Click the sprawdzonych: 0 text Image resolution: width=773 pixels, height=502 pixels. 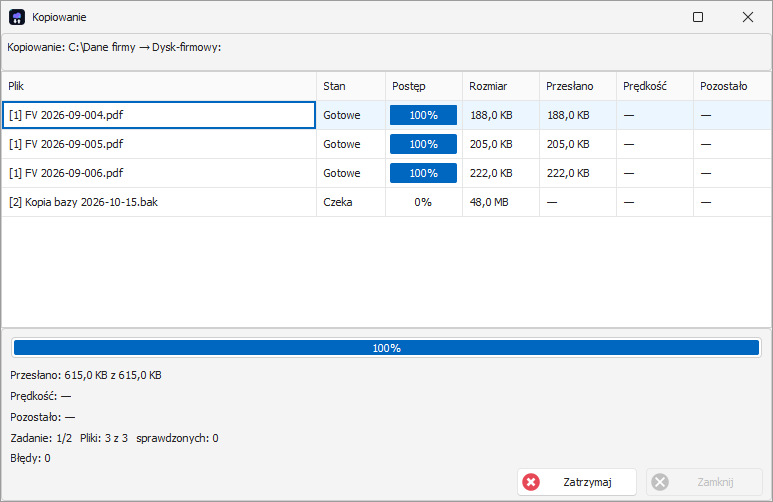177,438
